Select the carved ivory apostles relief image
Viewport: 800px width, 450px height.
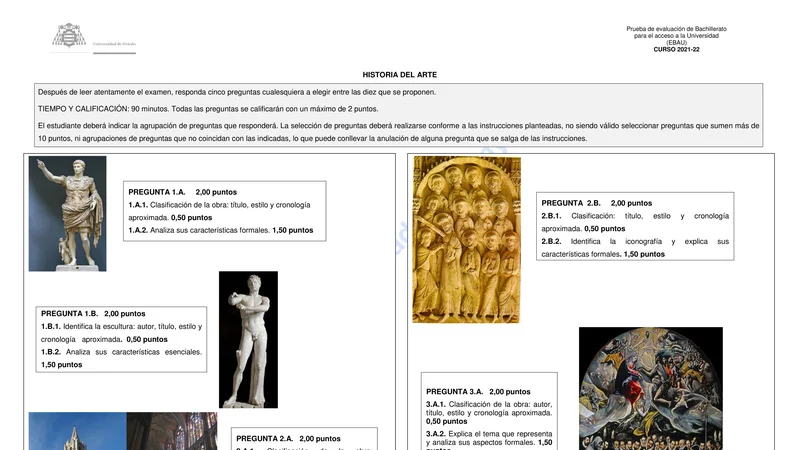click(466, 238)
